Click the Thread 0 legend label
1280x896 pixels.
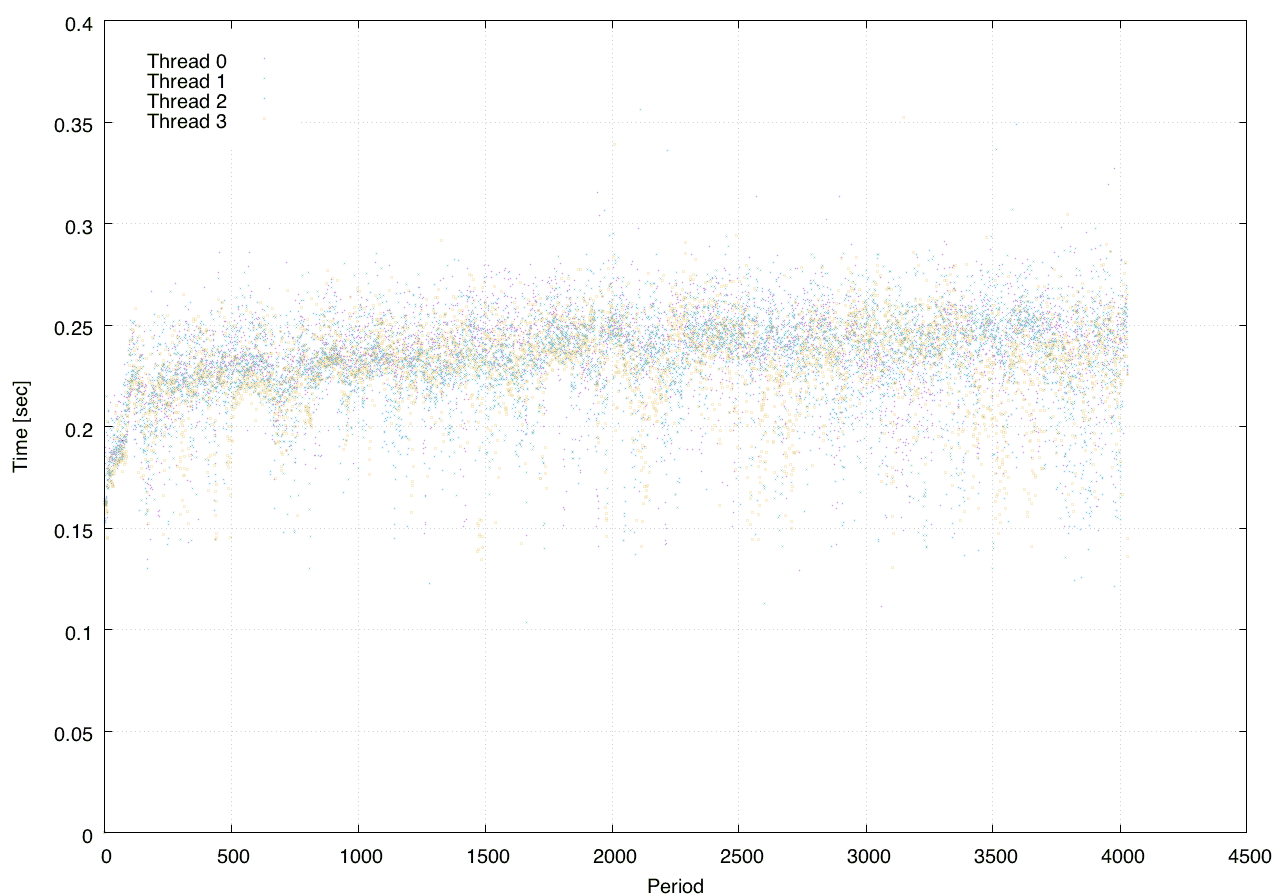(187, 61)
